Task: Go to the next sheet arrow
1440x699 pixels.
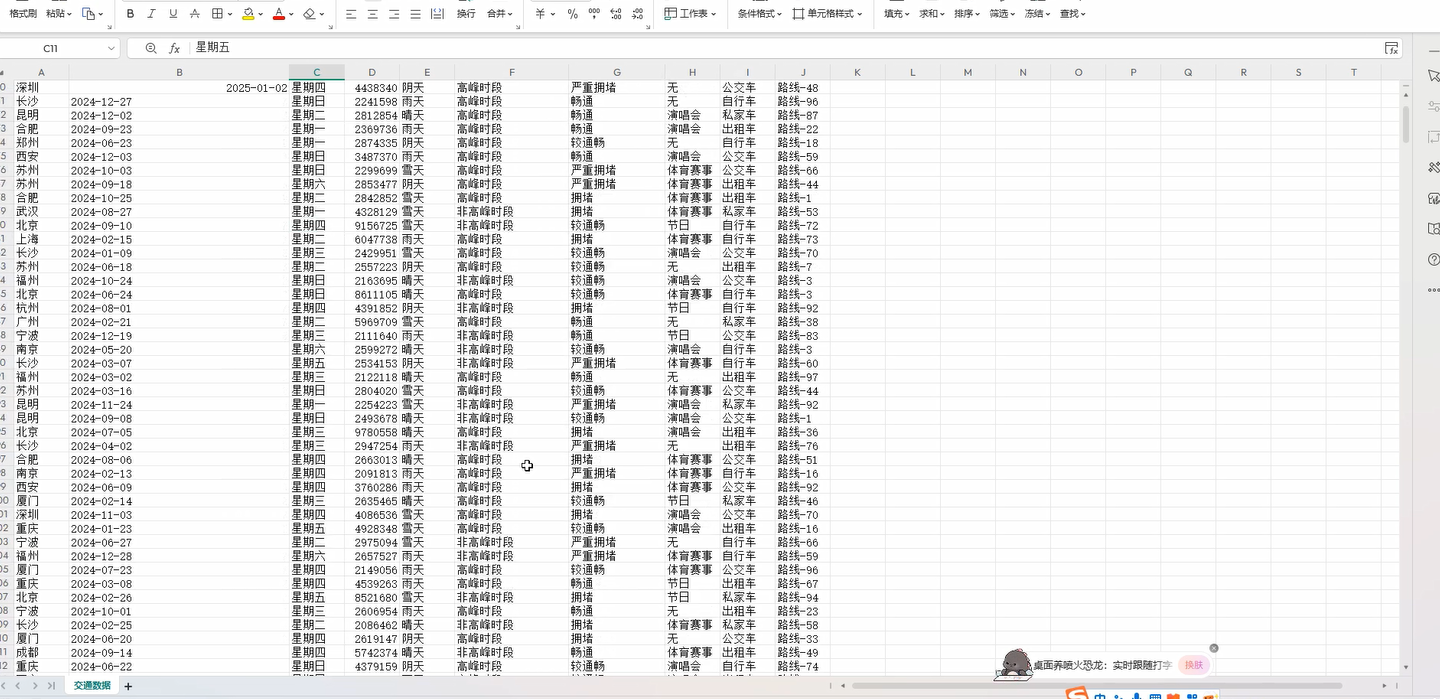Action: 36,686
